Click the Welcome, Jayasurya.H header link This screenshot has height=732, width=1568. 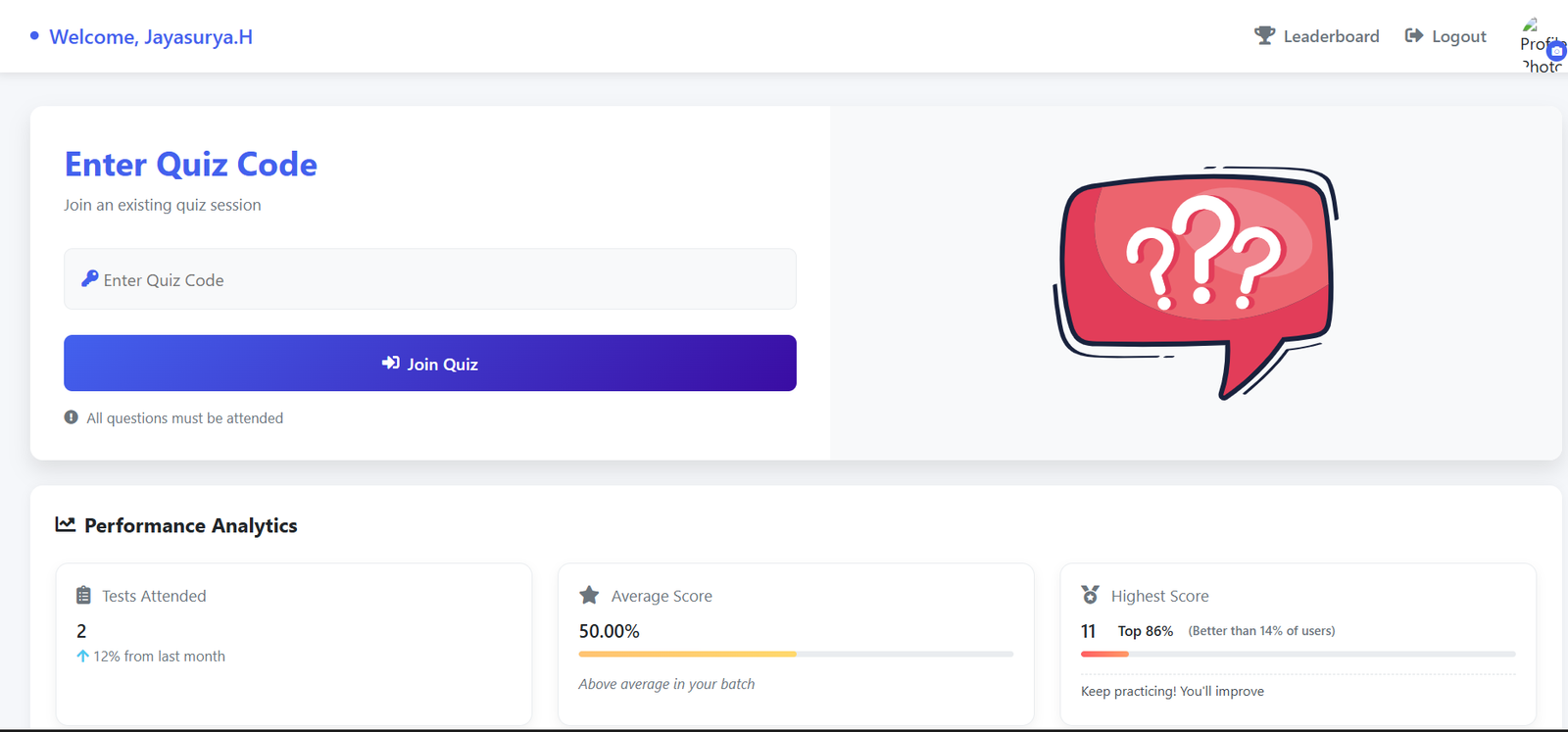pyautogui.click(x=151, y=37)
